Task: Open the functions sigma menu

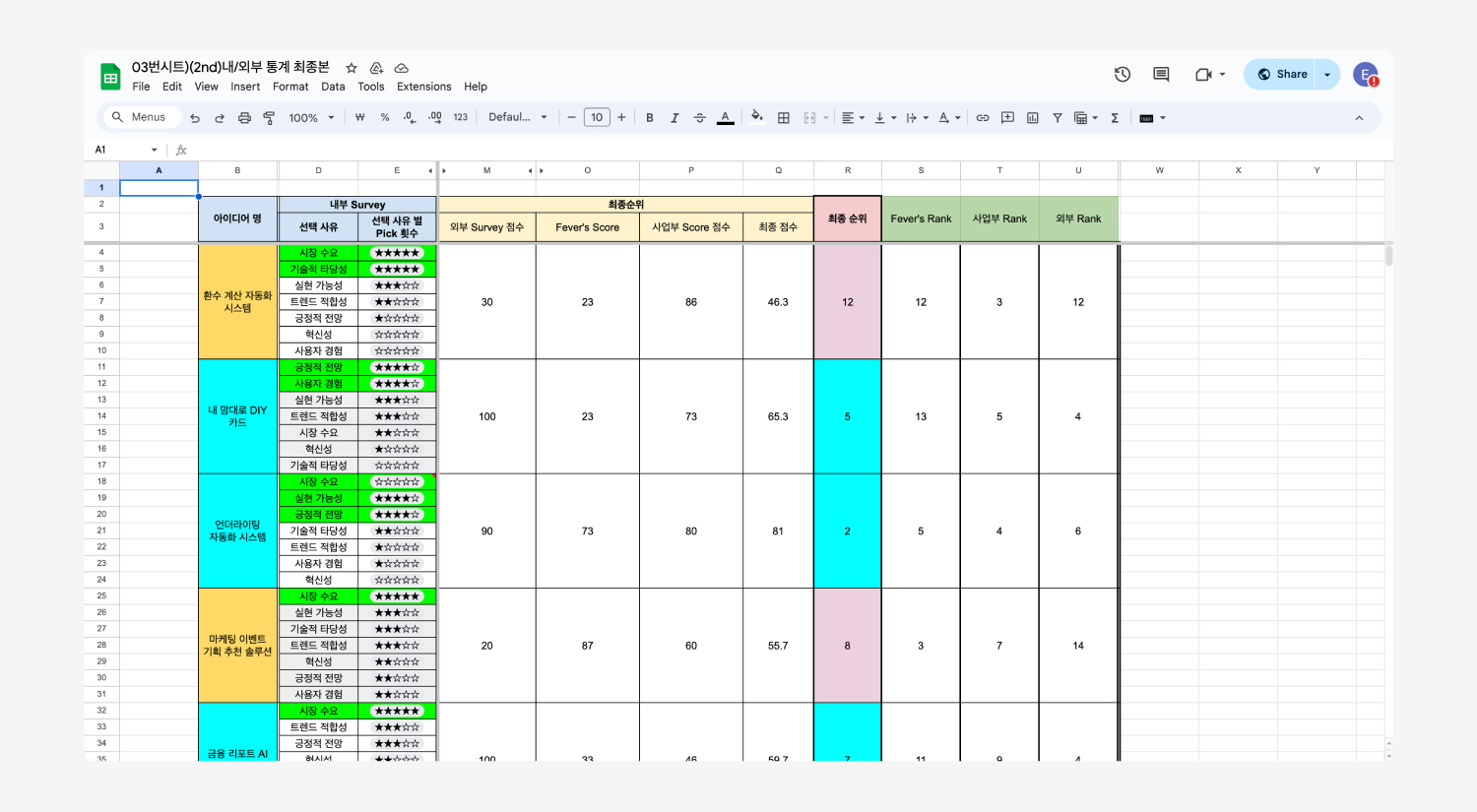Action: click(x=1115, y=118)
